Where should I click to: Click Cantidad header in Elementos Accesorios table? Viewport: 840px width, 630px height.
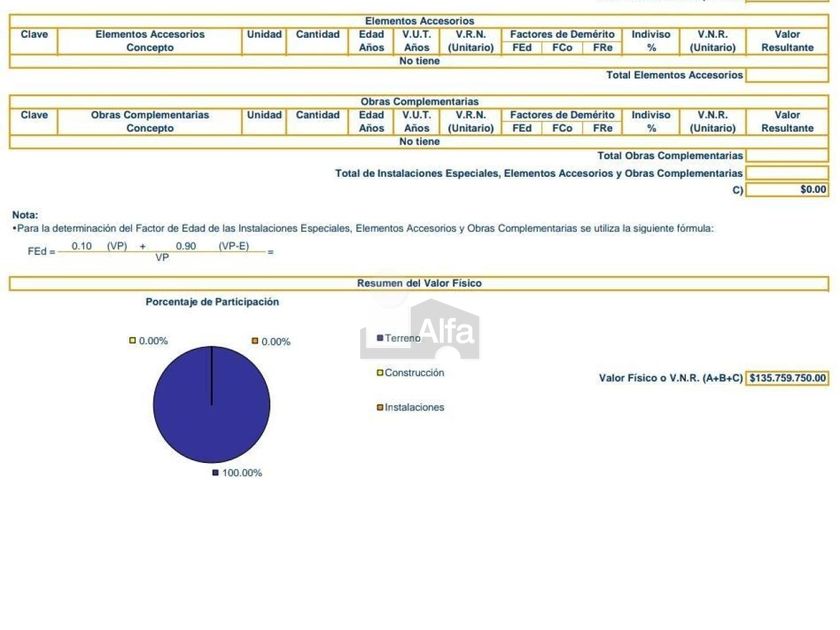[x=318, y=34]
